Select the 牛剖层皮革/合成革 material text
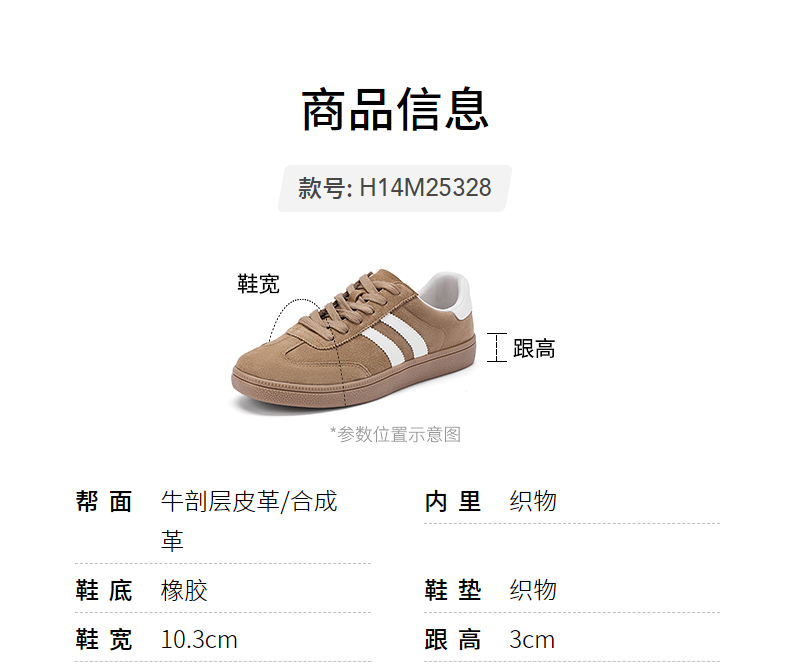This screenshot has width=790, height=662. pyautogui.click(x=249, y=521)
